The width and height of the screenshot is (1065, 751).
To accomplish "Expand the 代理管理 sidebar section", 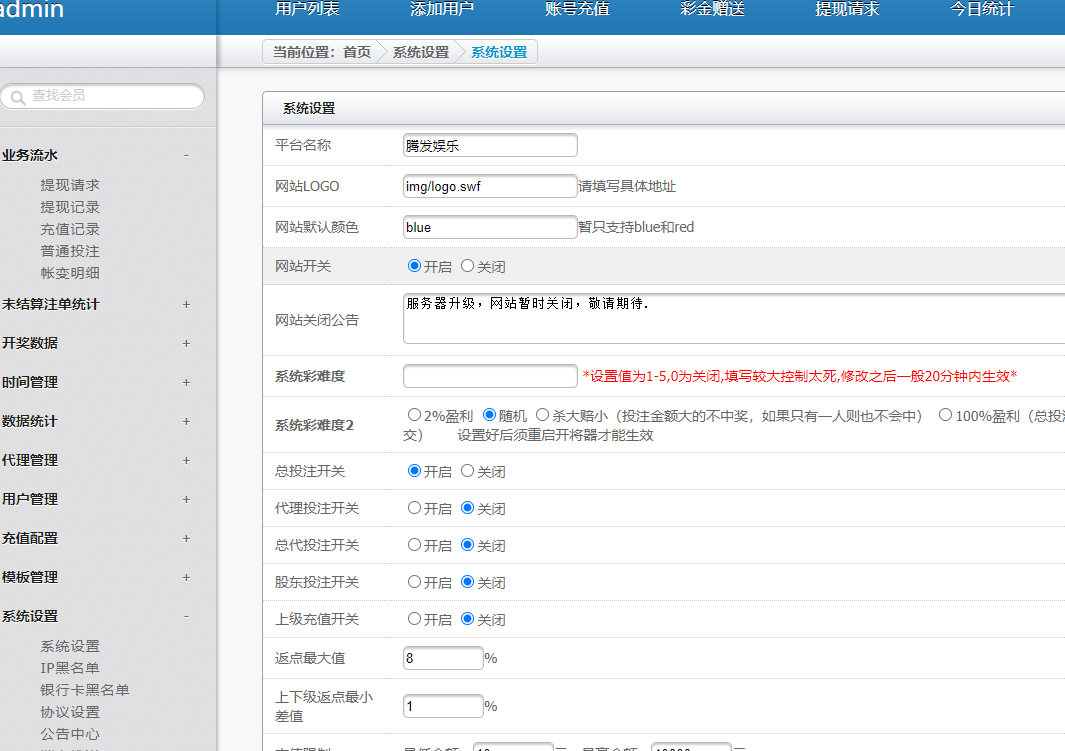I will (x=185, y=460).
